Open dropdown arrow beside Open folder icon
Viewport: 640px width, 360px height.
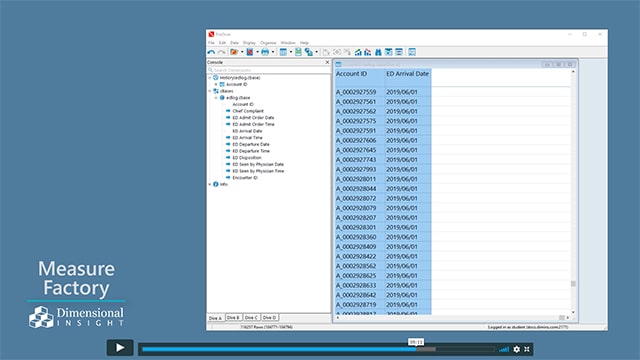(242, 52)
